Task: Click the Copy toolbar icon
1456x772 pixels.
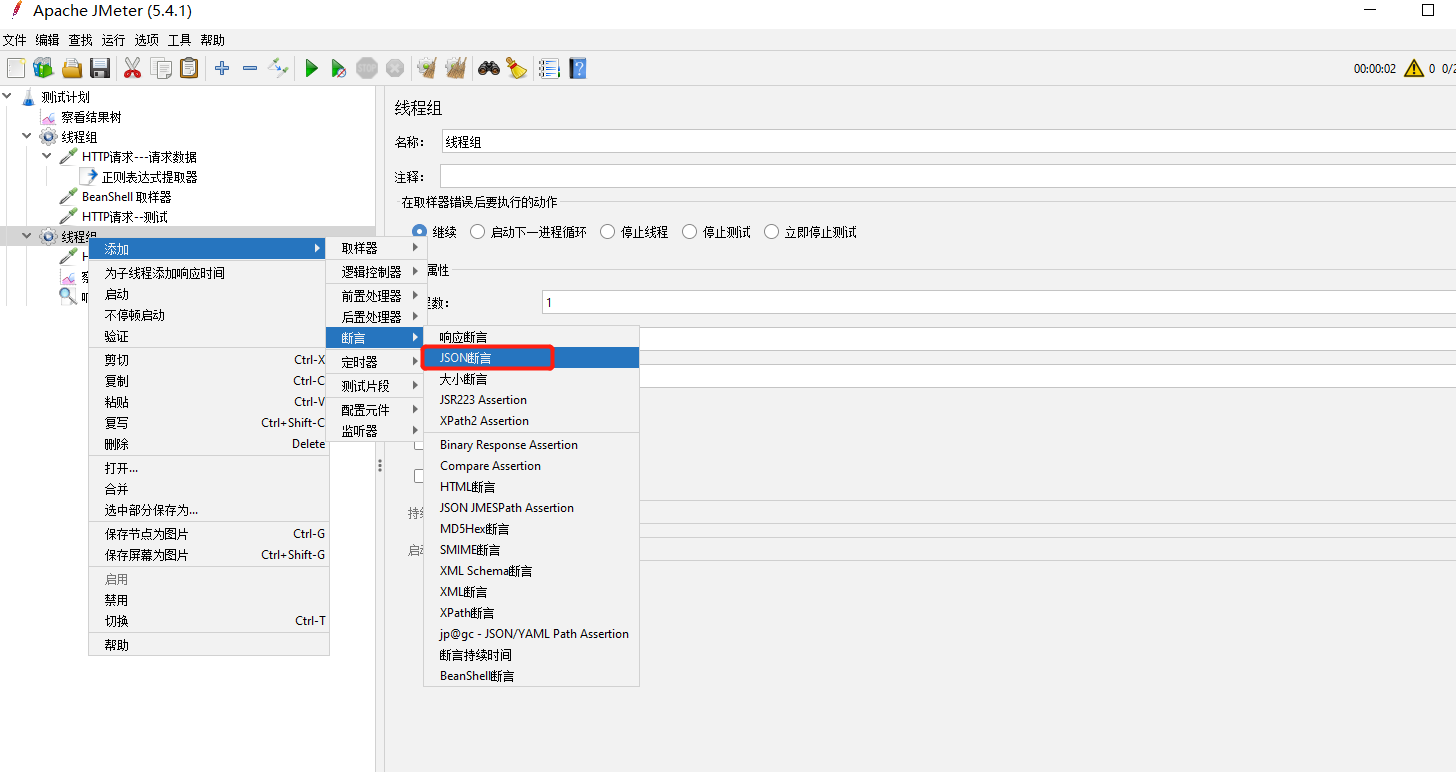Action: [161, 68]
